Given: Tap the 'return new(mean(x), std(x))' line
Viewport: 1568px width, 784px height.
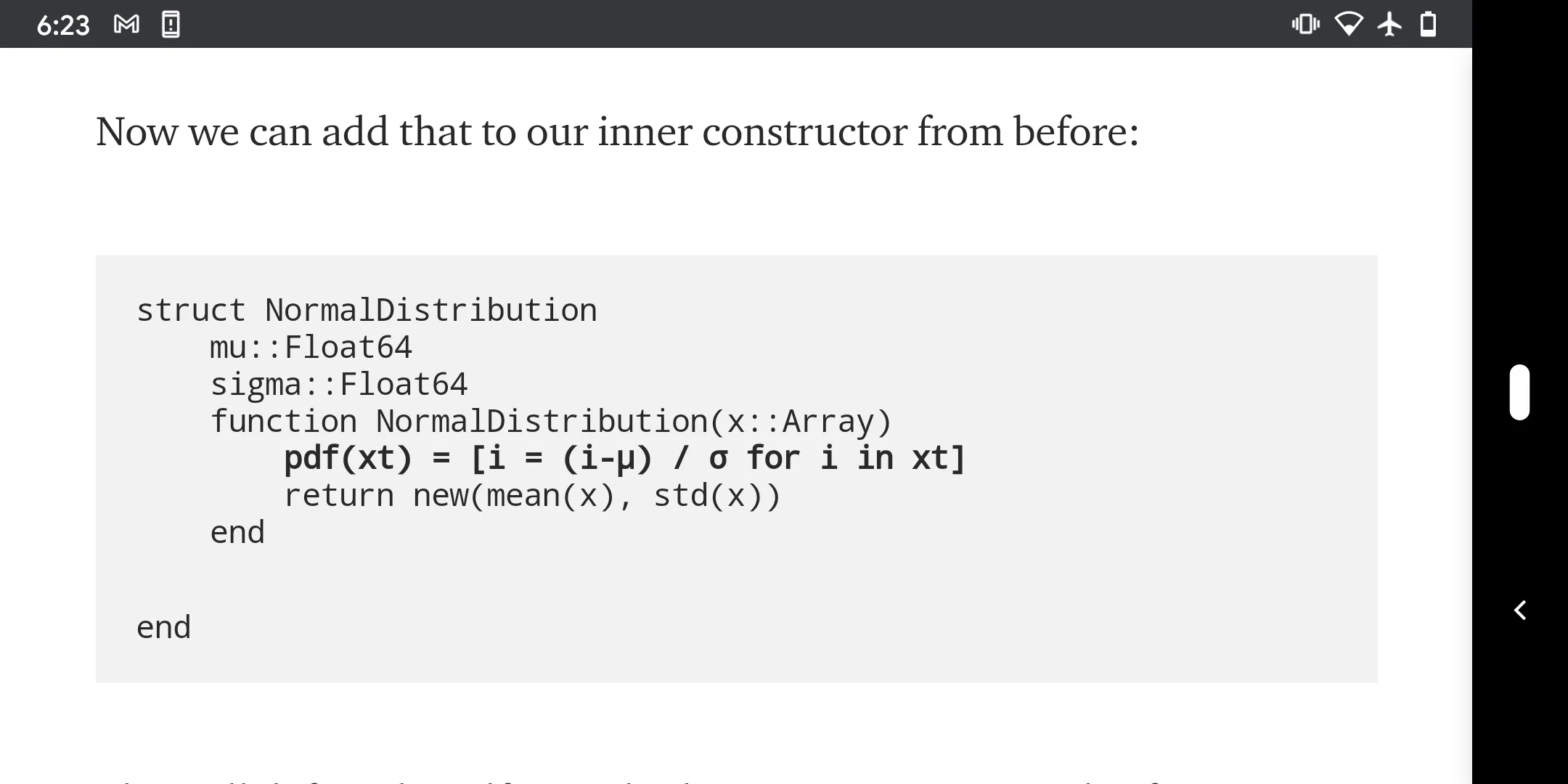Looking at the screenshot, I should coord(531,496).
